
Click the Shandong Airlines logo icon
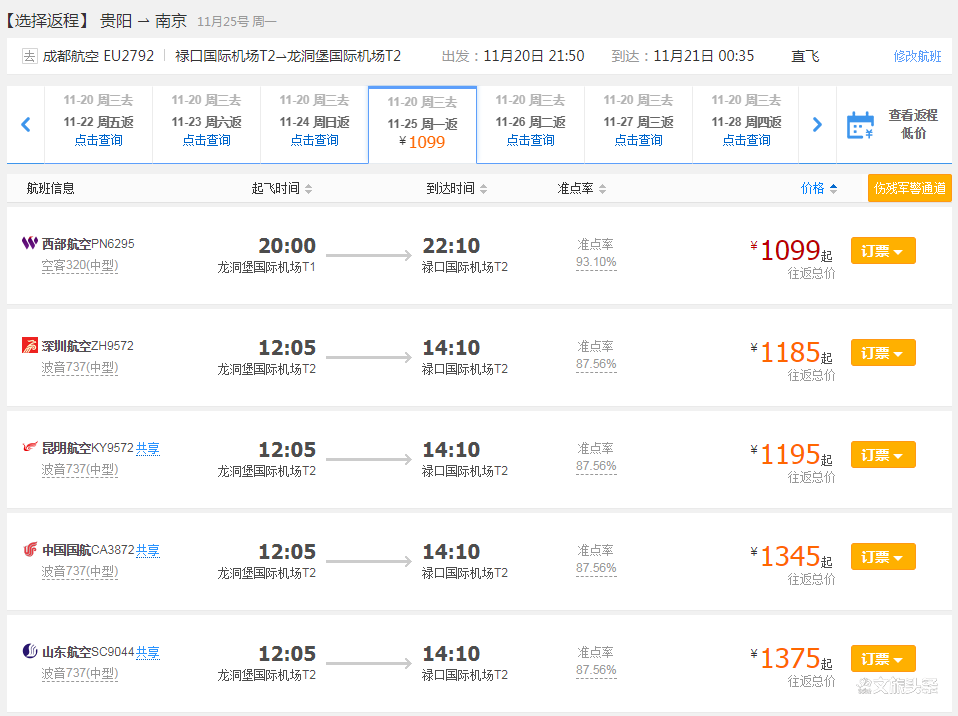click(x=29, y=651)
